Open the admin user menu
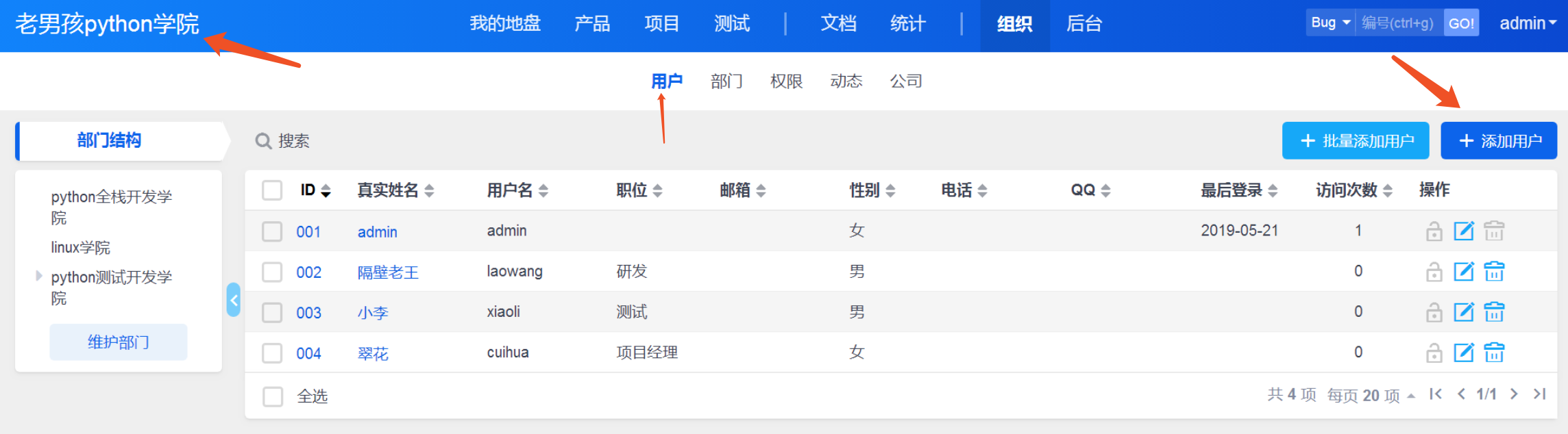The width and height of the screenshot is (1568, 434). (x=1527, y=23)
